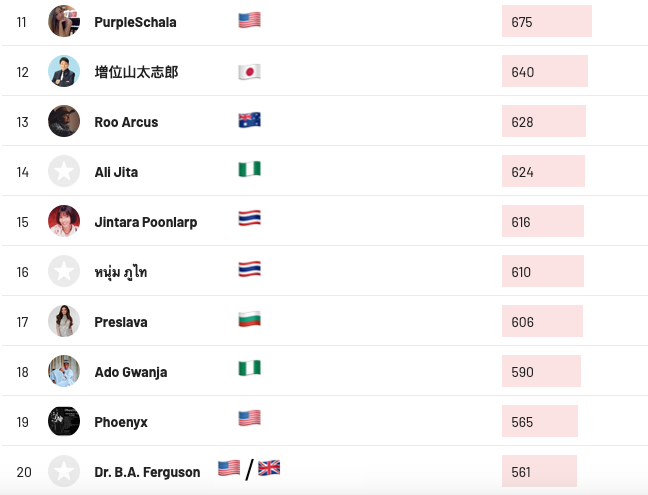Click the United States flag beside PurpleSchala
Viewport: 648px width, 495px height.
[249, 20]
